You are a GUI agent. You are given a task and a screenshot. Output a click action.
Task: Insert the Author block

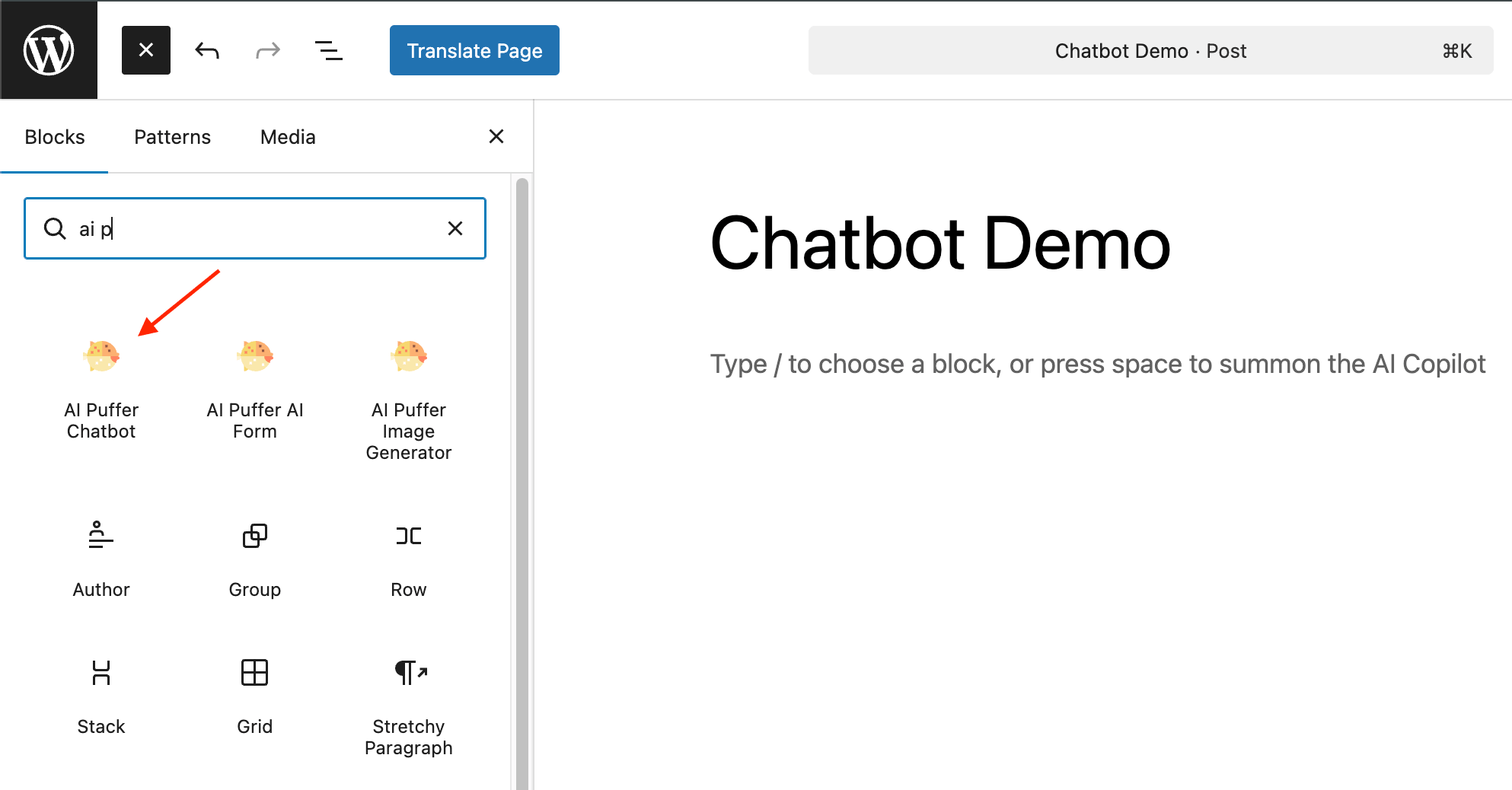[x=101, y=559]
